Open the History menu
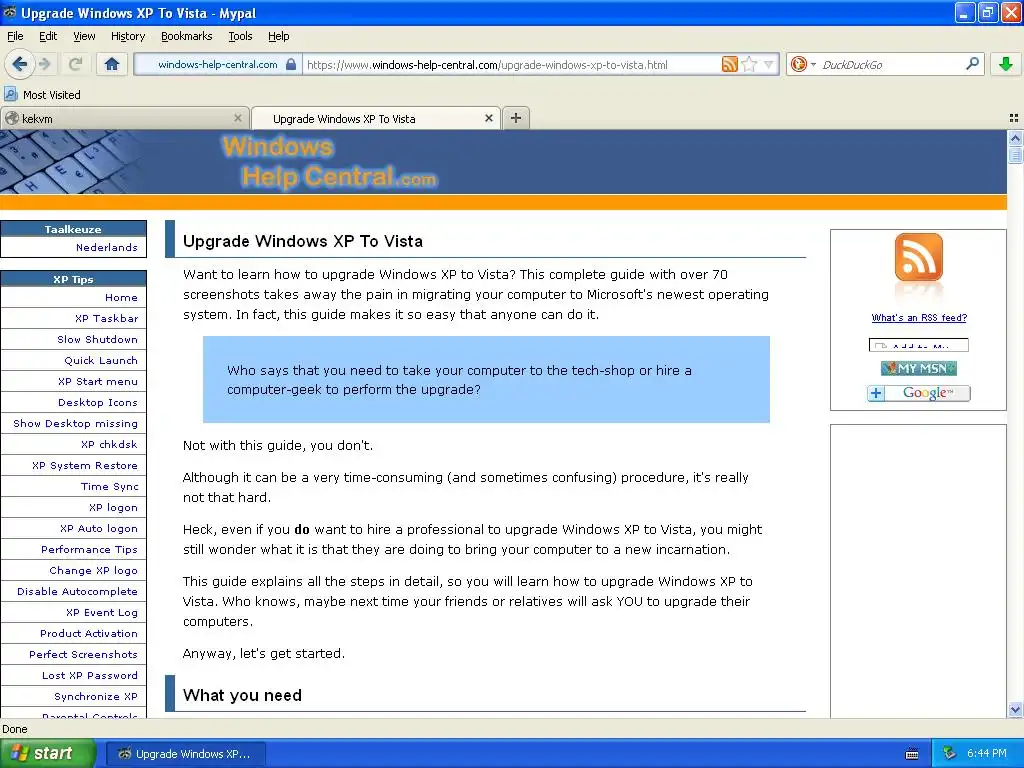 (x=128, y=37)
